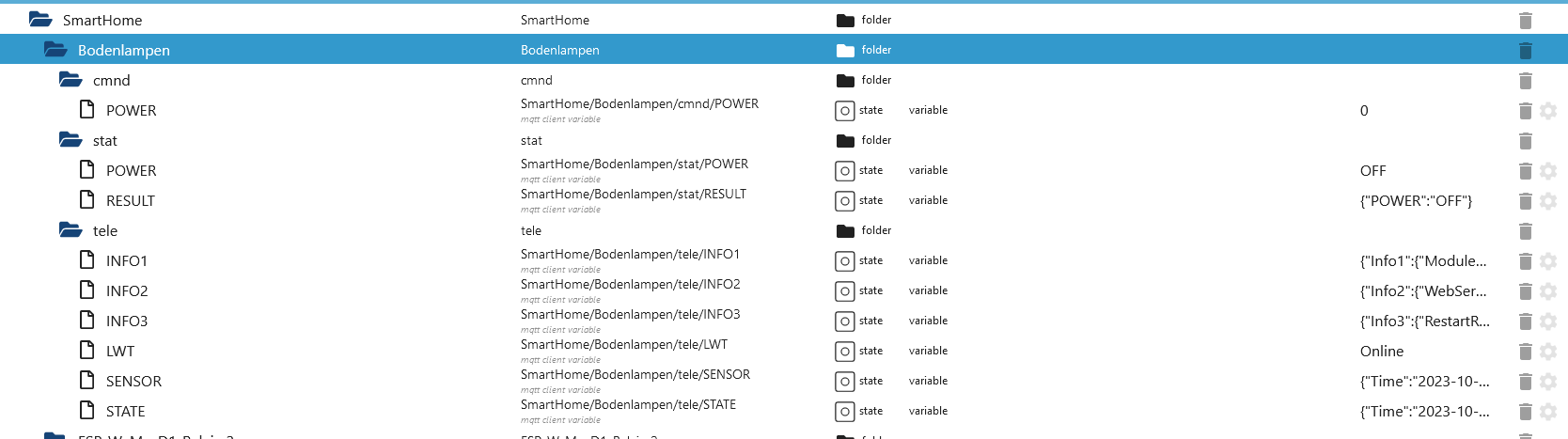Screen dimensions: 1568x439
Task: Delete the SmartHome folder with trash icon
Action: coord(1526,20)
